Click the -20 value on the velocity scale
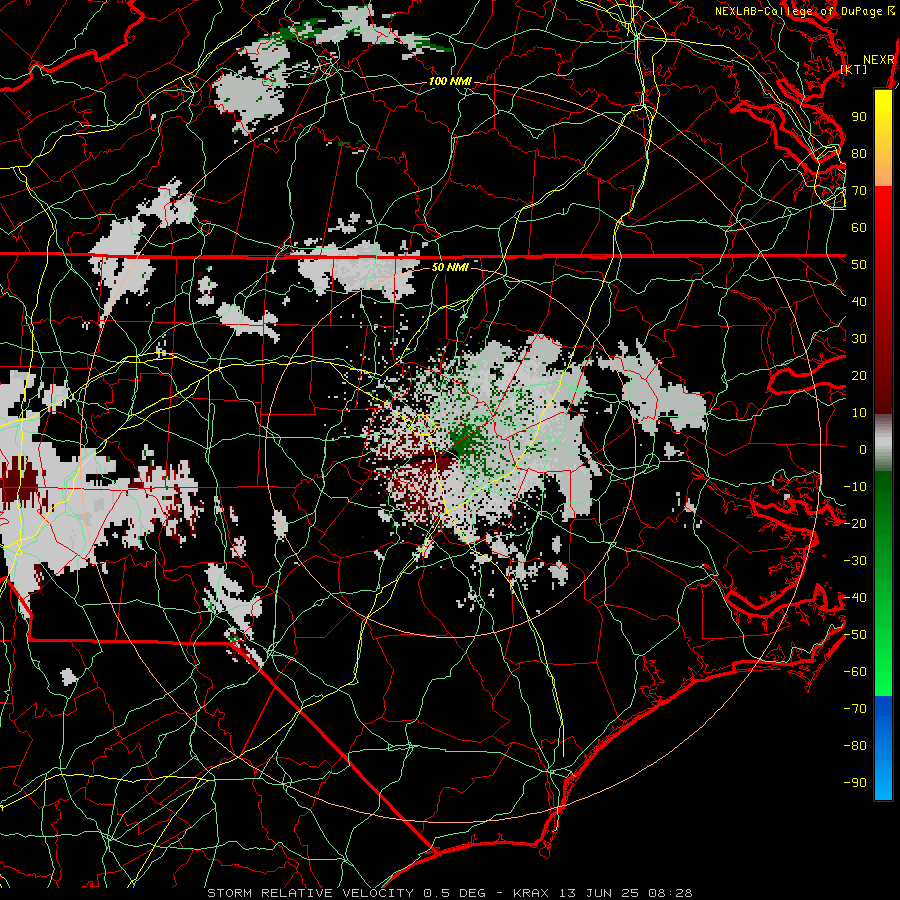The width and height of the screenshot is (900, 900). 855,524
